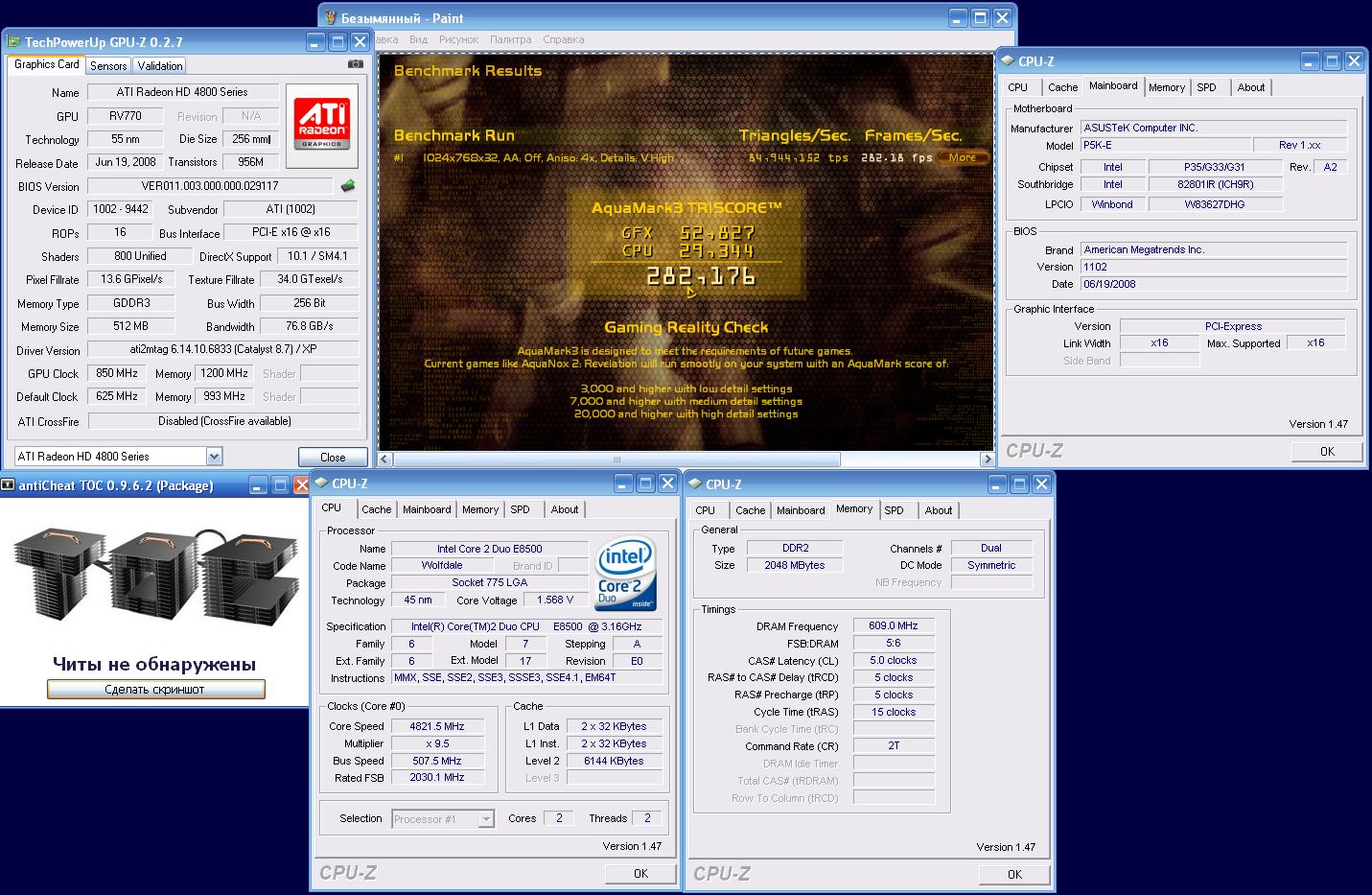This screenshot has height=895, width=1372.
Task: Open the Cache tab in CPU-Z processor window
Action: (377, 509)
